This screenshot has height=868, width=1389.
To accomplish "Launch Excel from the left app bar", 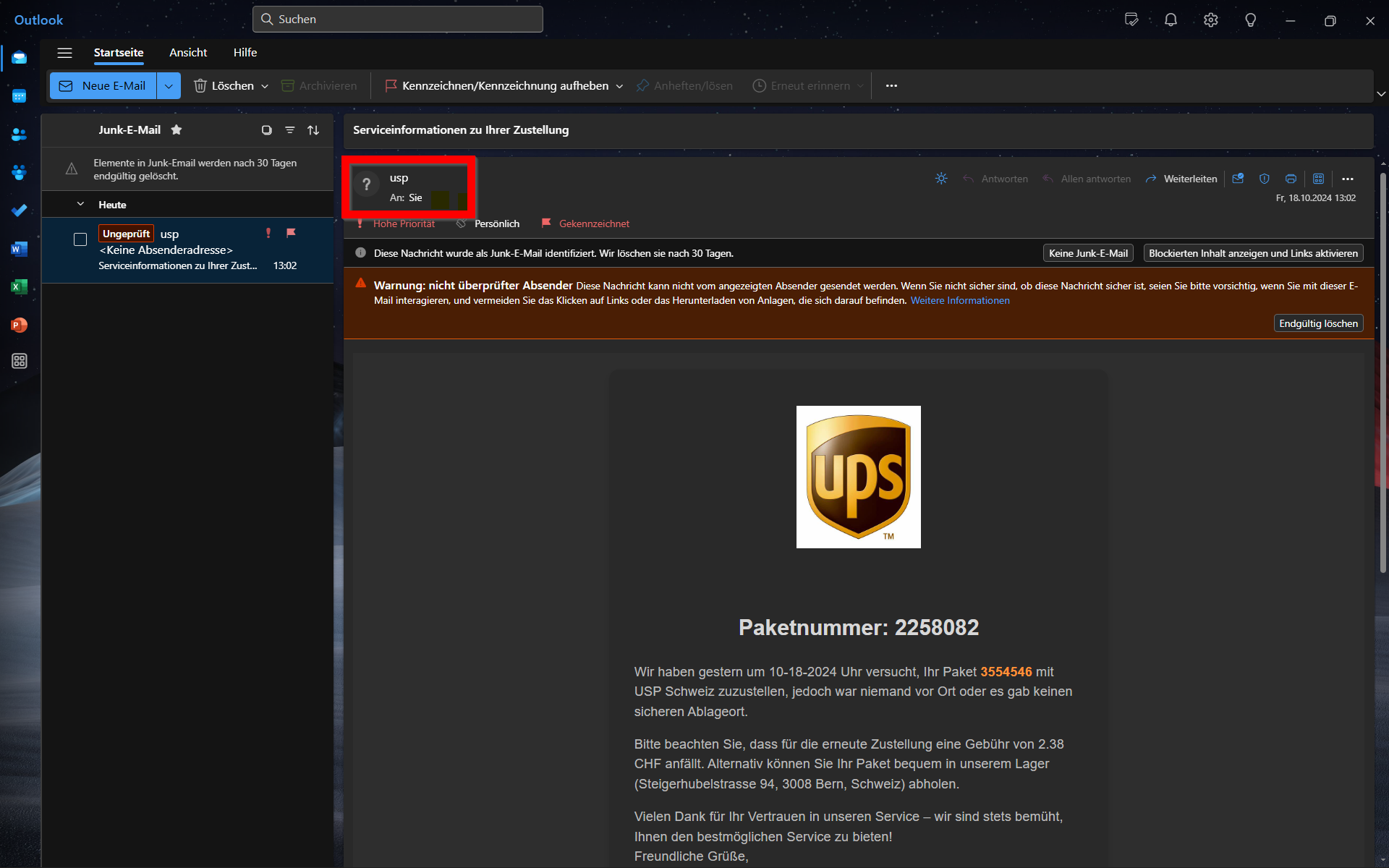I will pyautogui.click(x=20, y=287).
